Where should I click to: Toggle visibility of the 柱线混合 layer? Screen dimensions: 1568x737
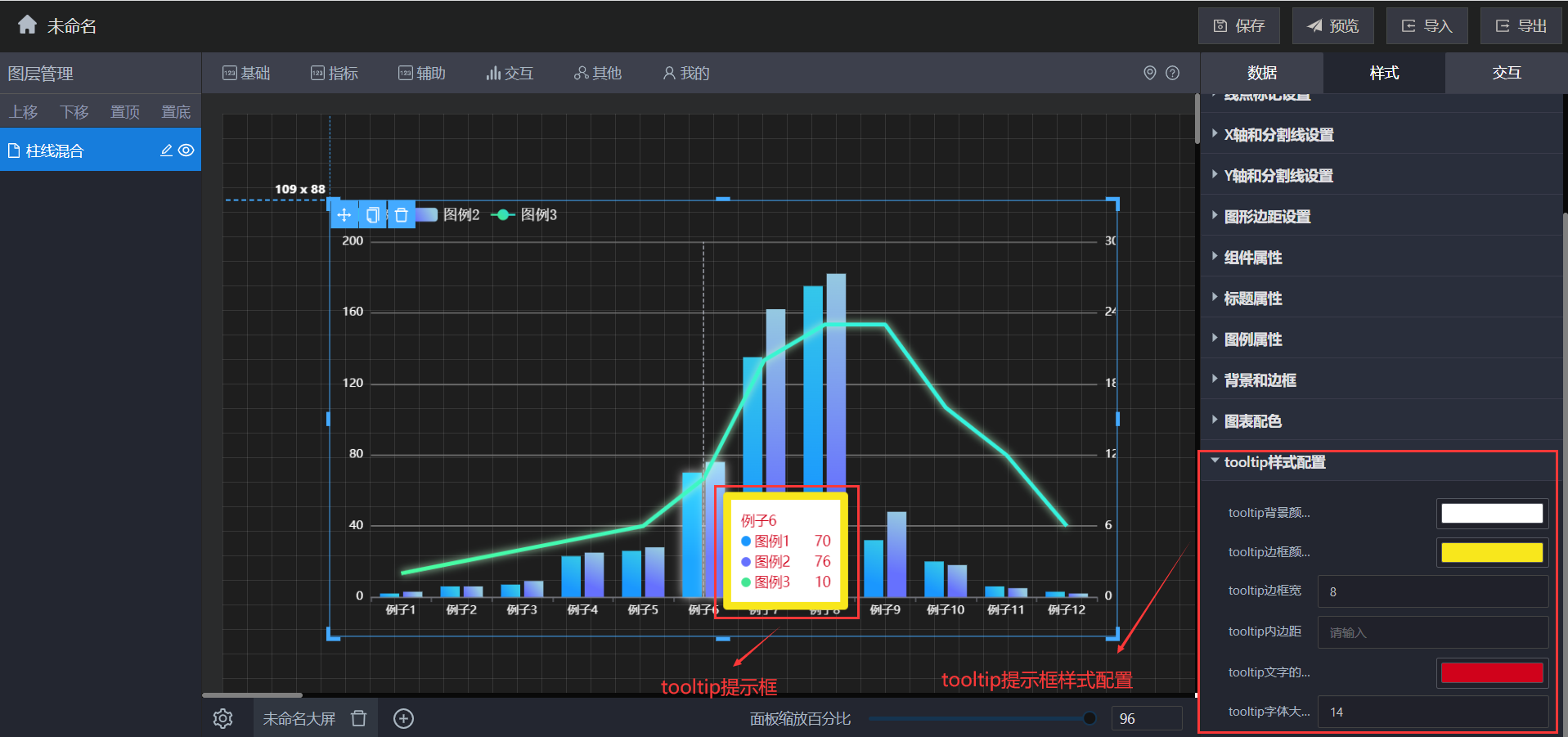186,150
